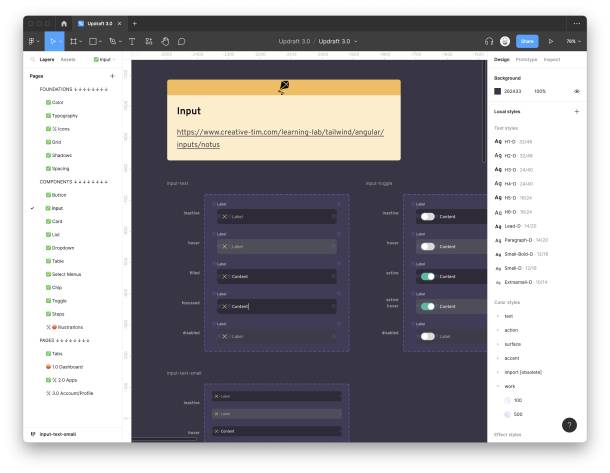Switch to the Prototype tab
The width and height of the screenshot is (610, 473).
pyautogui.click(x=526, y=60)
